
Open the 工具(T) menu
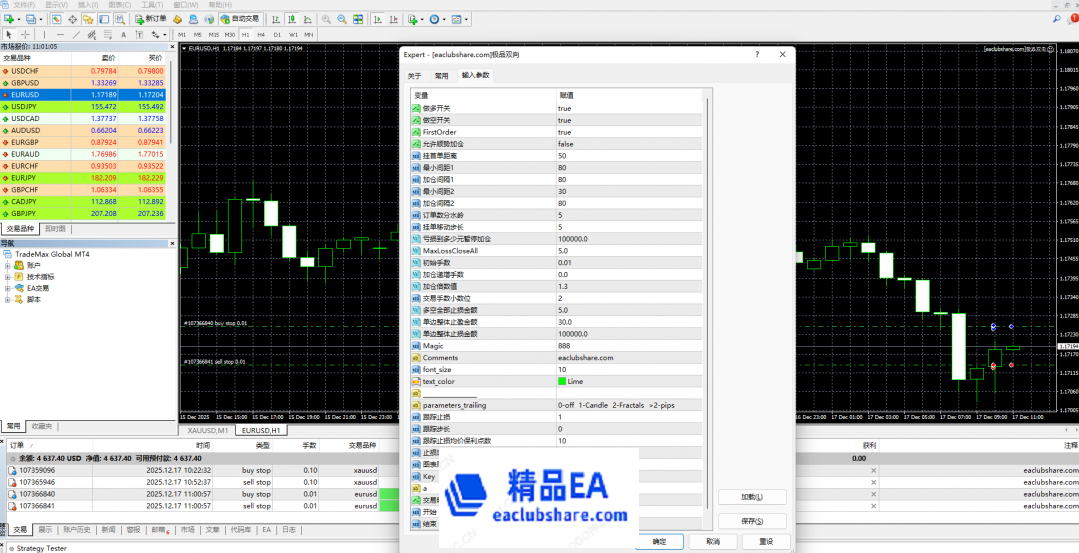(x=152, y=5)
